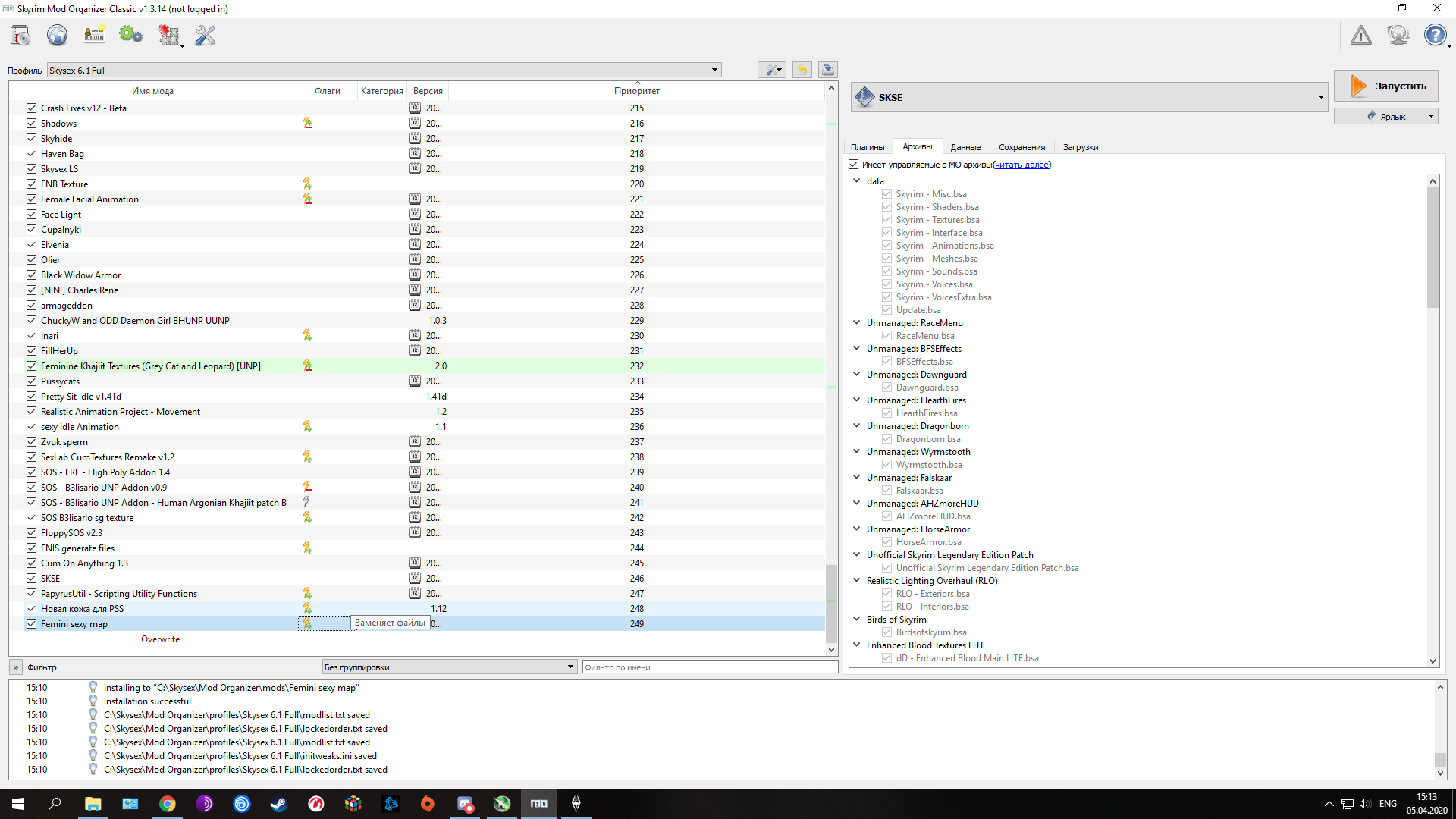Viewport: 1456px width, 819px height.
Task: Open the Tools puzzle-piece icon
Action: (168, 35)
